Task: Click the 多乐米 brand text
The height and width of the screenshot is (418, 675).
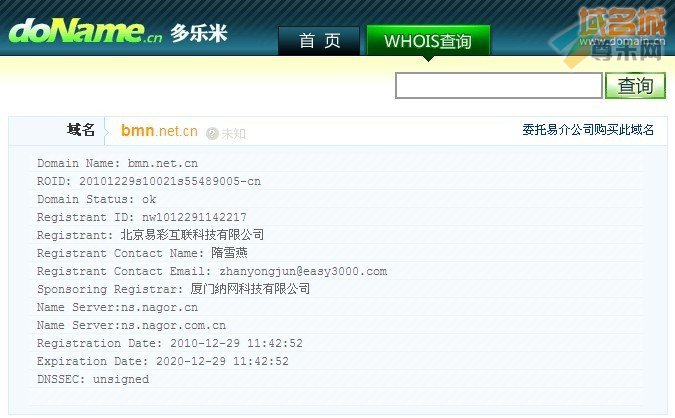Action: [x=199, y=33]
